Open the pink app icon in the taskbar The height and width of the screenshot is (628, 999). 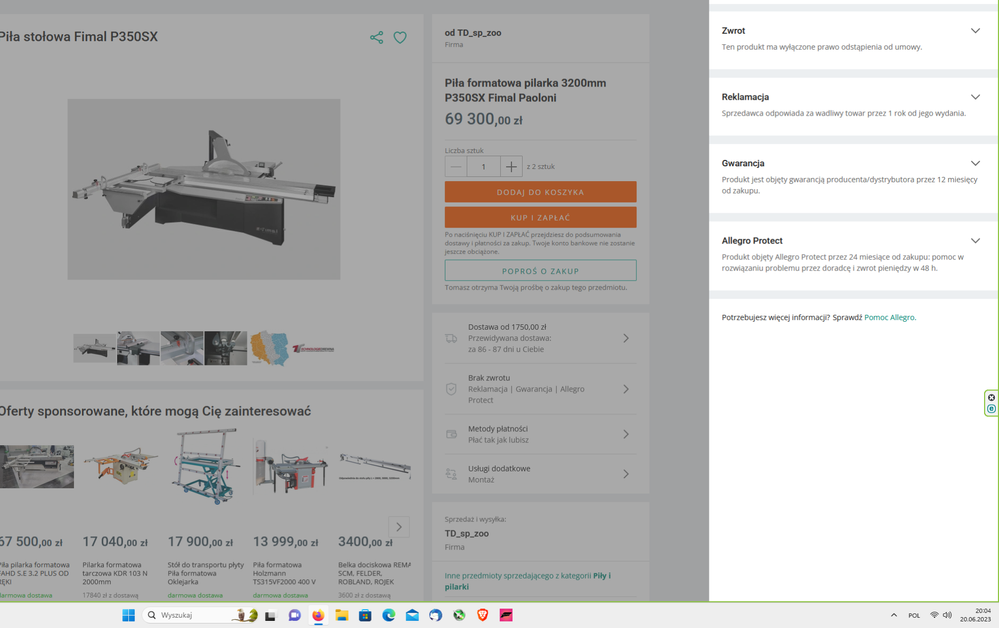click(507, 615)
